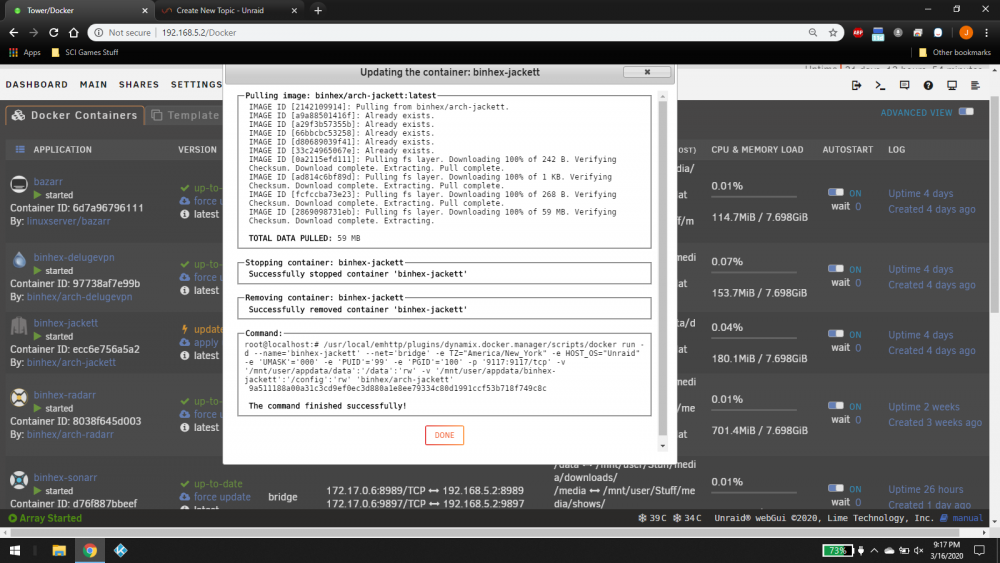
Task: Open the SHARES menu
Action: [x=138, y=84]
